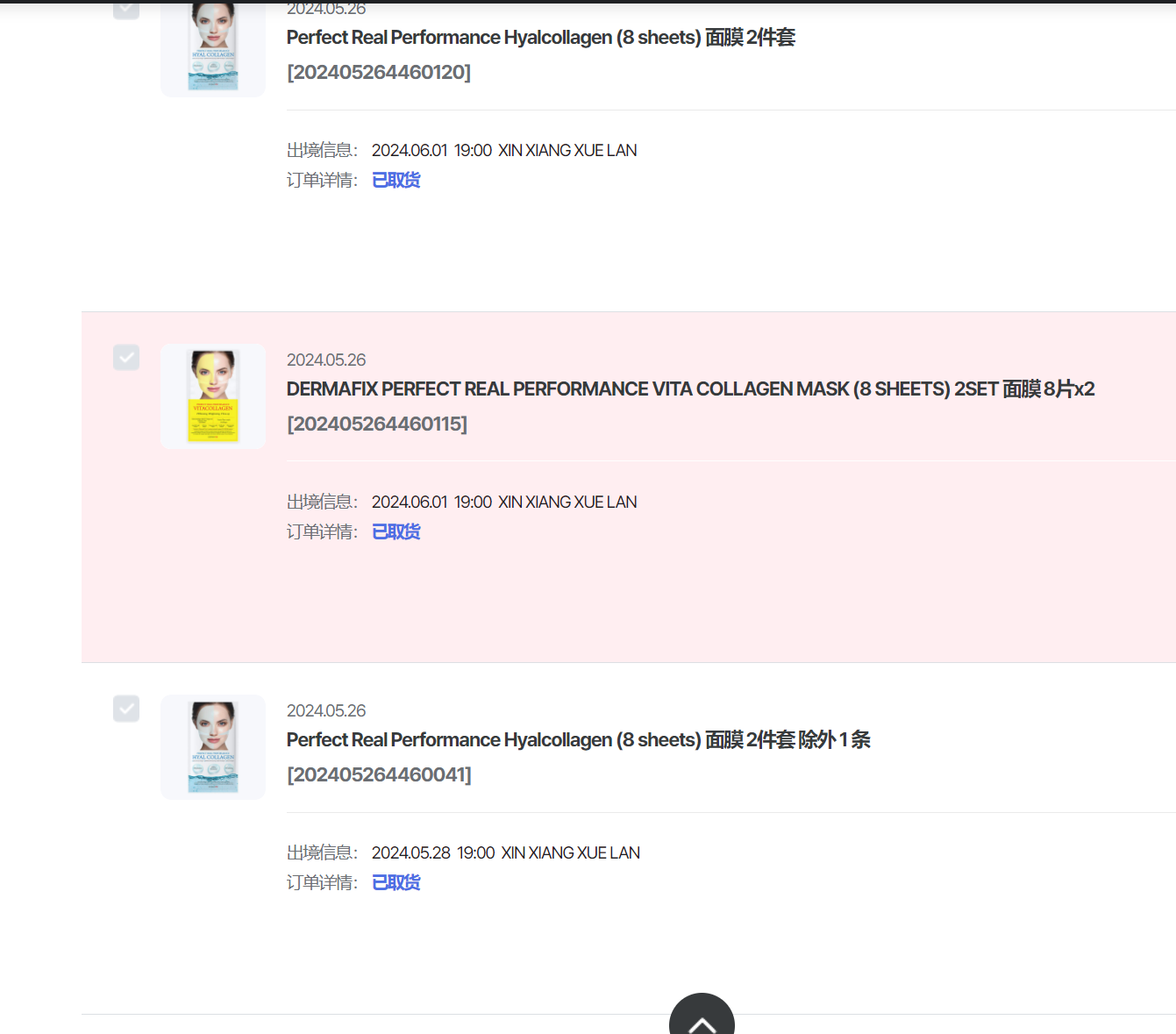Click 已取货 link in Vita Collagen order
1176x1034 pixels.
[396, 531]
